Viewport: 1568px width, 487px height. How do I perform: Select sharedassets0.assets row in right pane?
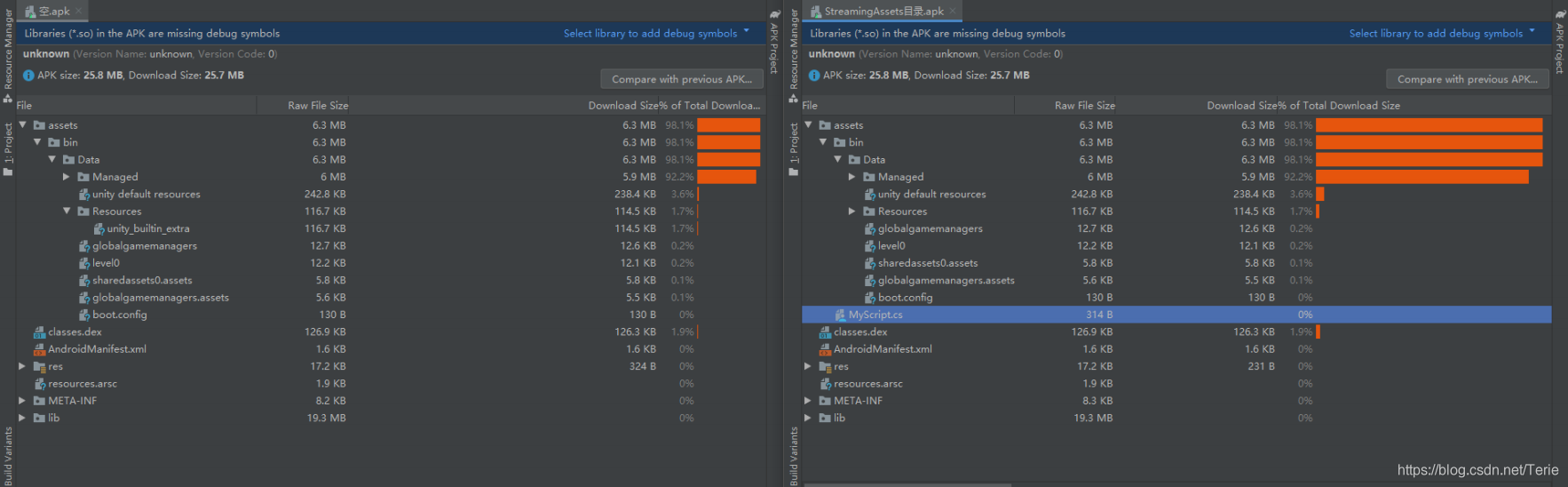pos(1176,263)
